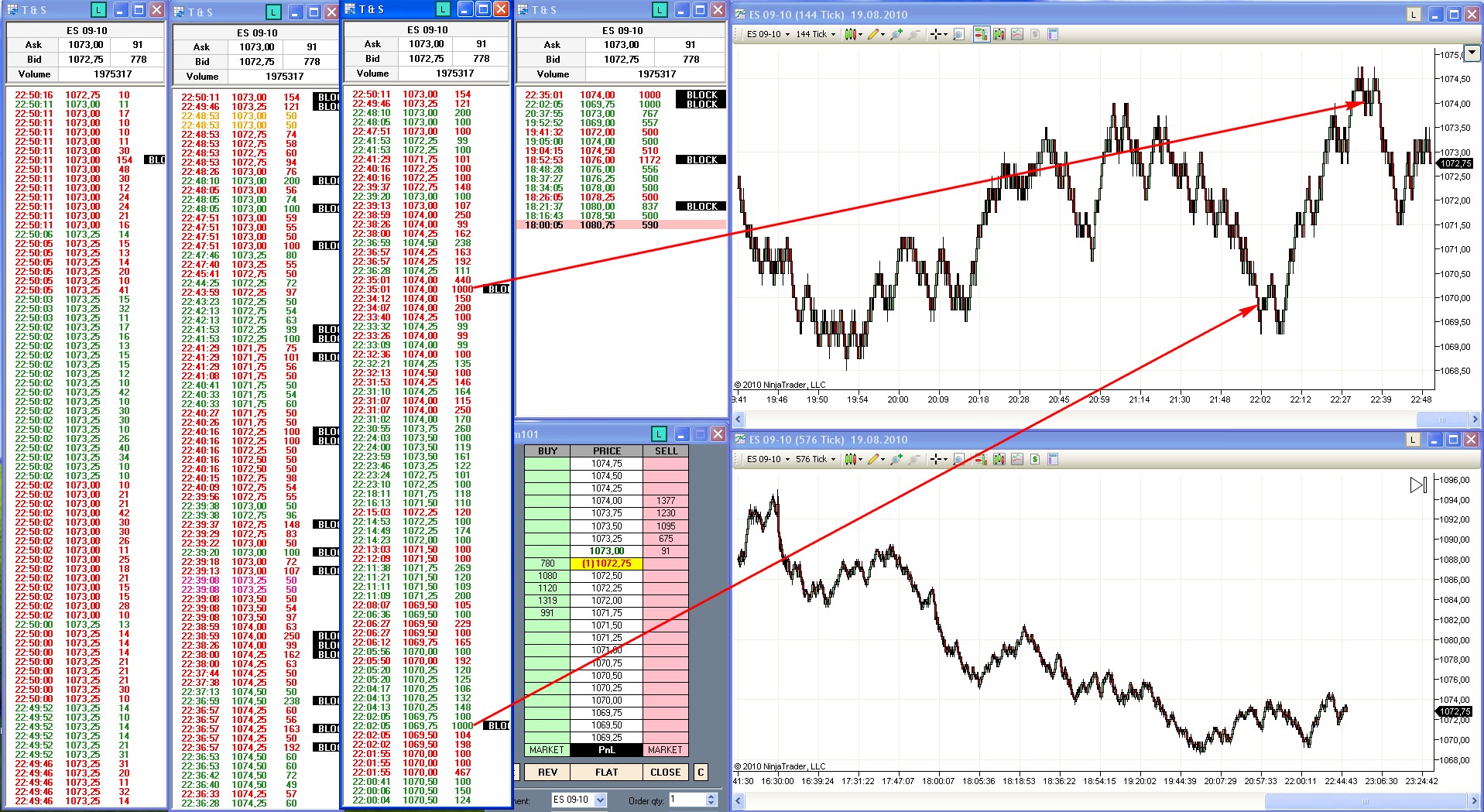Image resolution: width=1484 pixels, height=812 pixels.
Task: Open the crosshair cursor tool in 576 Tick chart
Action: click(937, 459)
